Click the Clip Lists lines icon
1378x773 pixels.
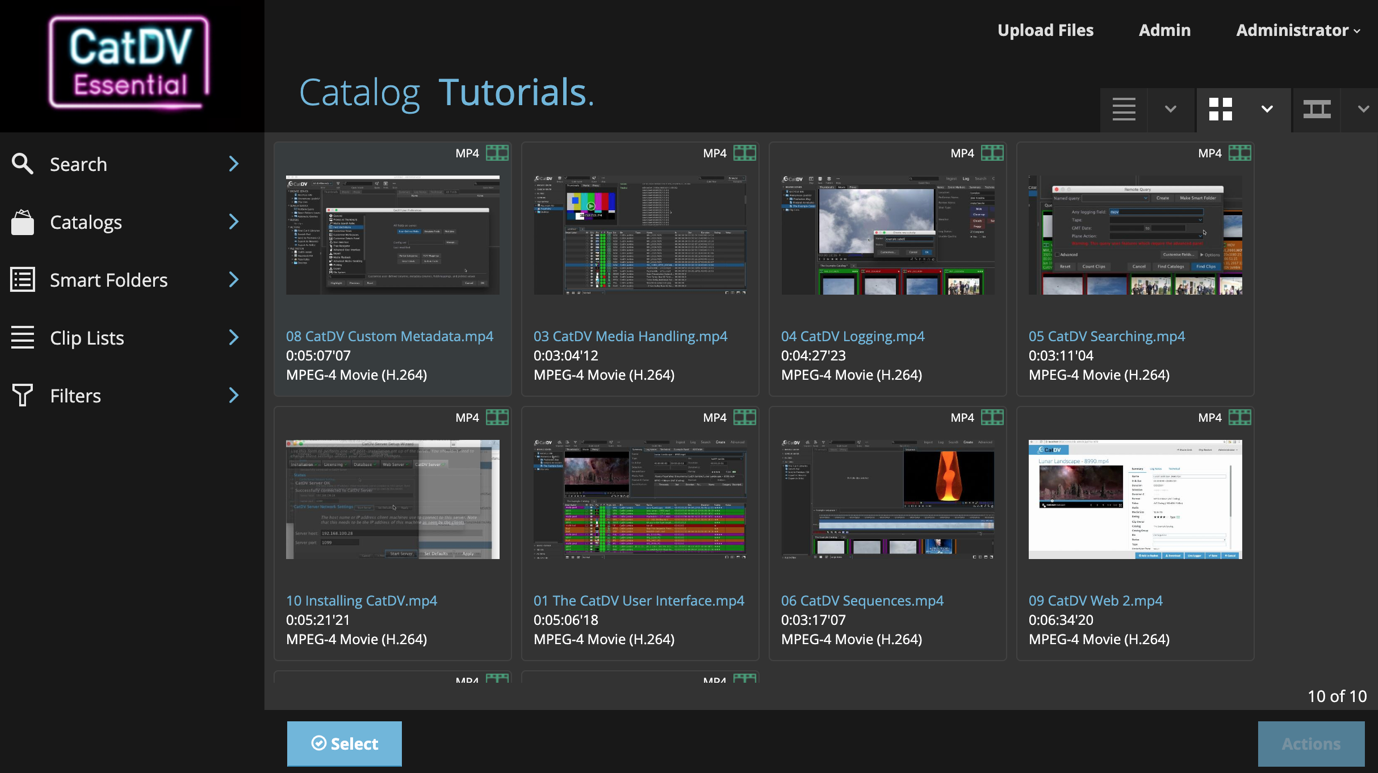pos(22,338)
